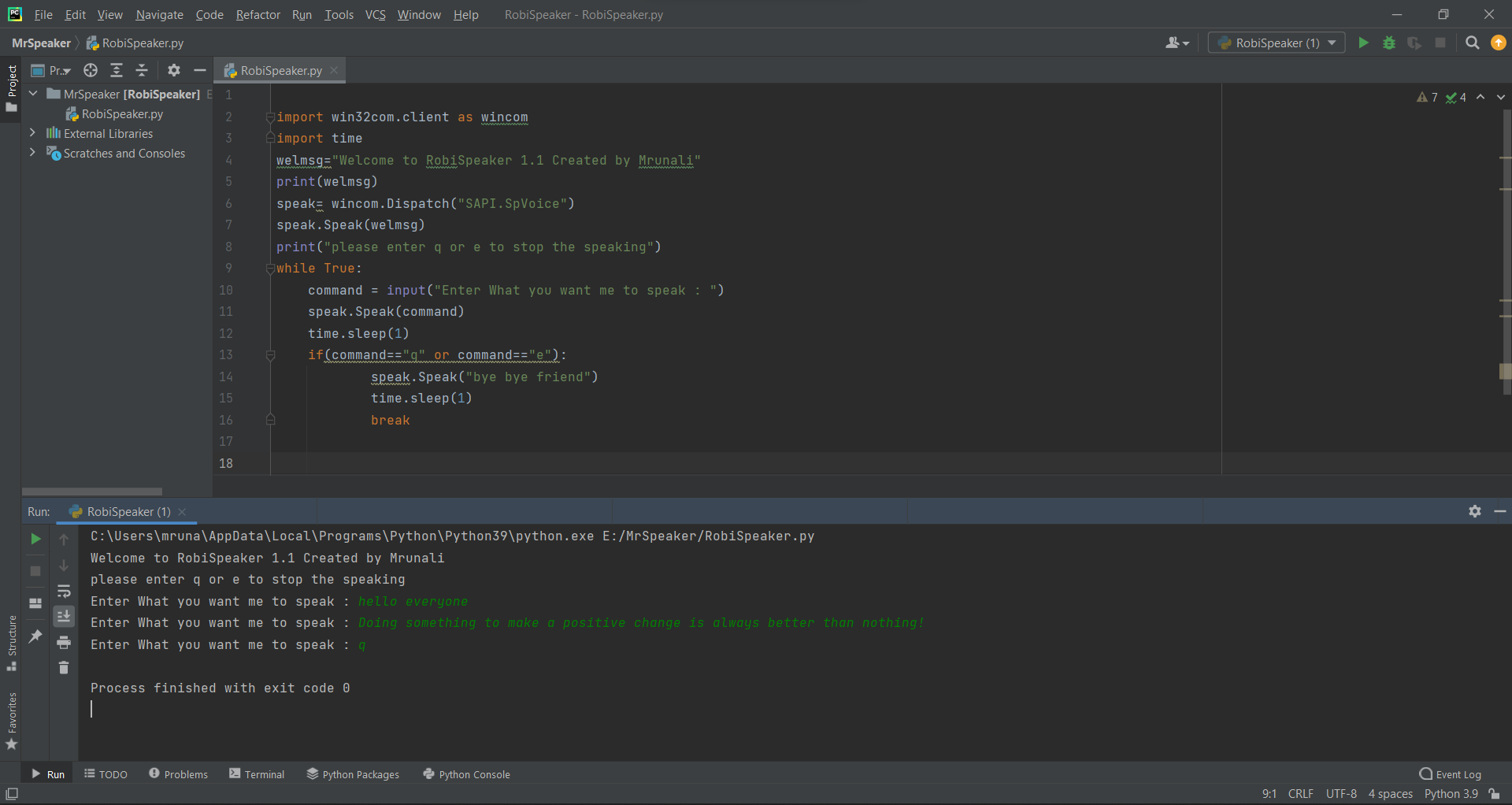Open the user account icon dropdown

coord(1177,43)
